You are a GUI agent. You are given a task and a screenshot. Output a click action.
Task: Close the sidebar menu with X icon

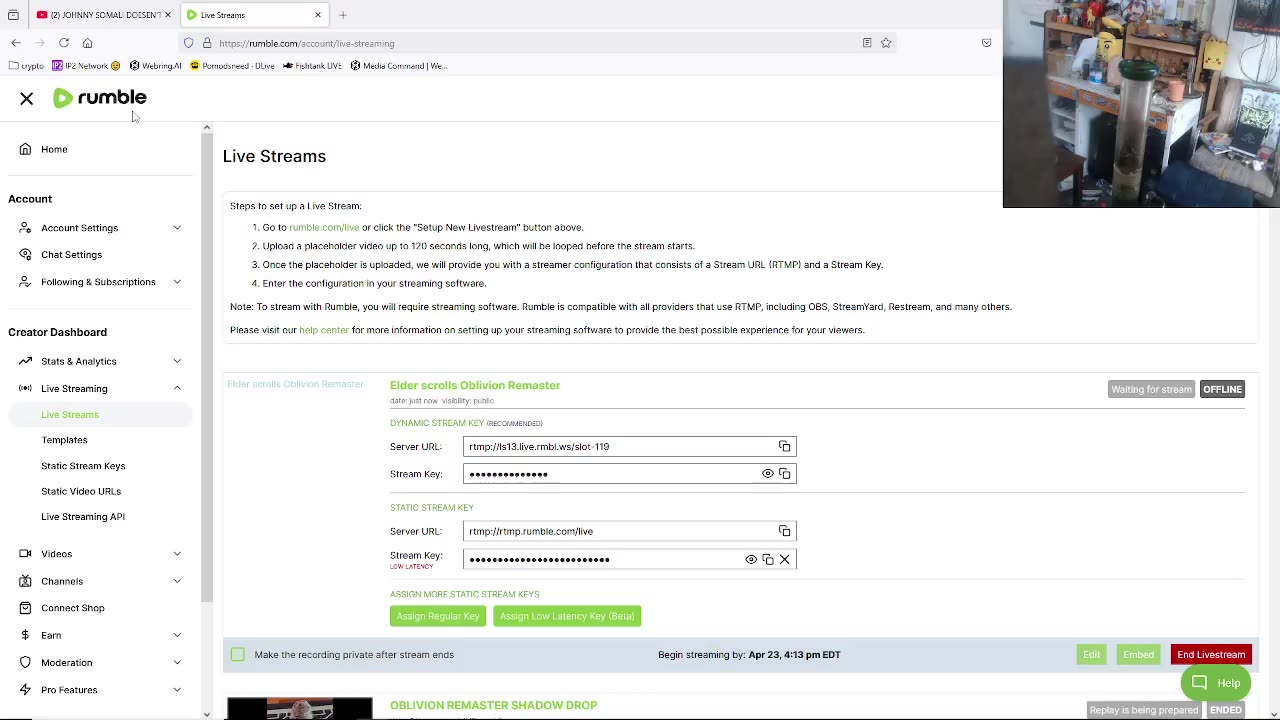pyautogui.click(x=27, y=98)
